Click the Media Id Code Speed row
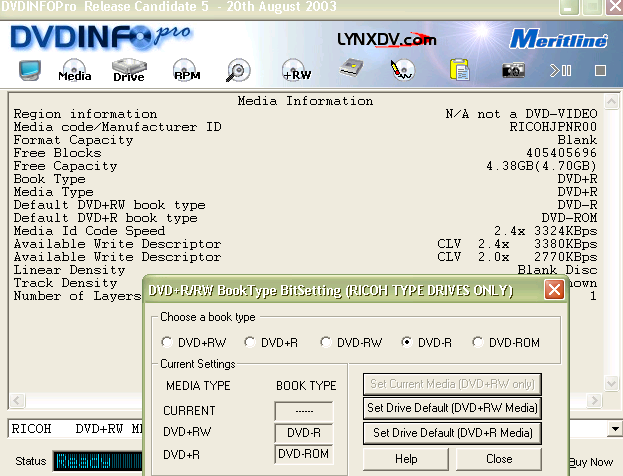 pos(305,231)
